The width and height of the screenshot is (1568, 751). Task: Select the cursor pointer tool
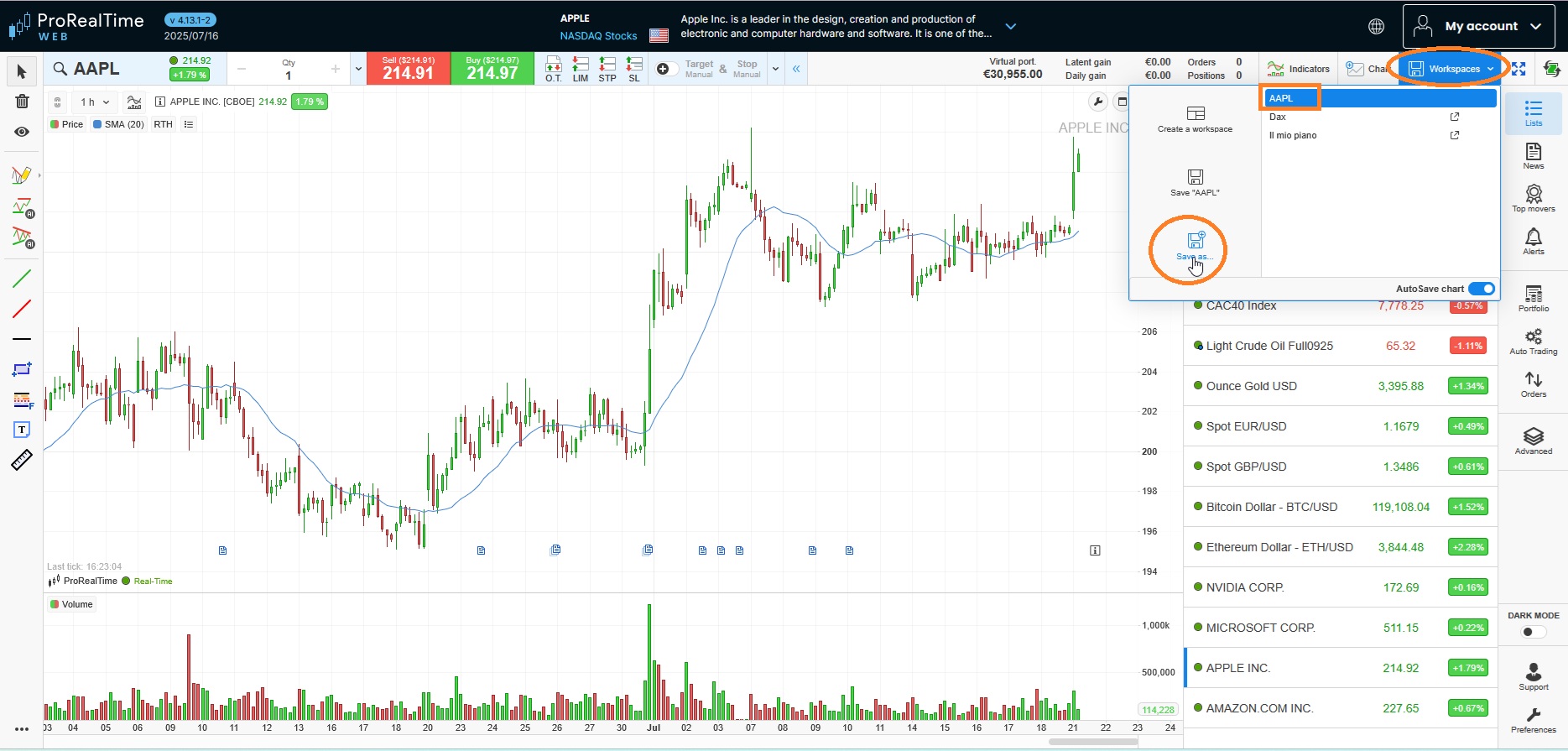click(x=22, y=72)
